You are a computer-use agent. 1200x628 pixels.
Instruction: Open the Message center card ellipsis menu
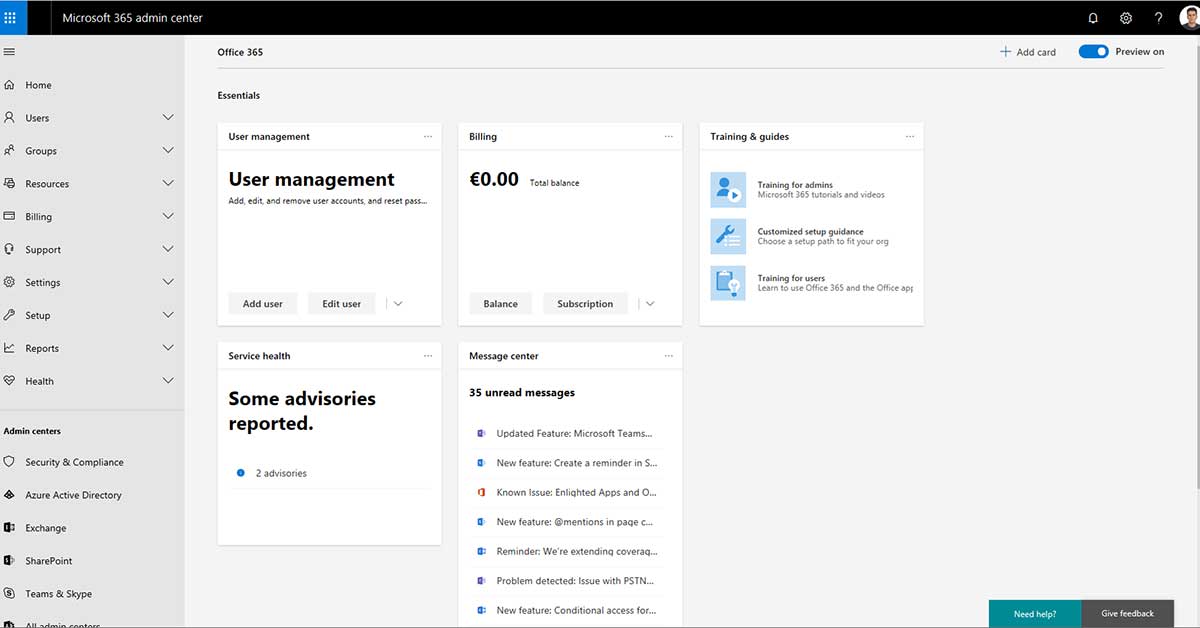(x=669, y=355)
